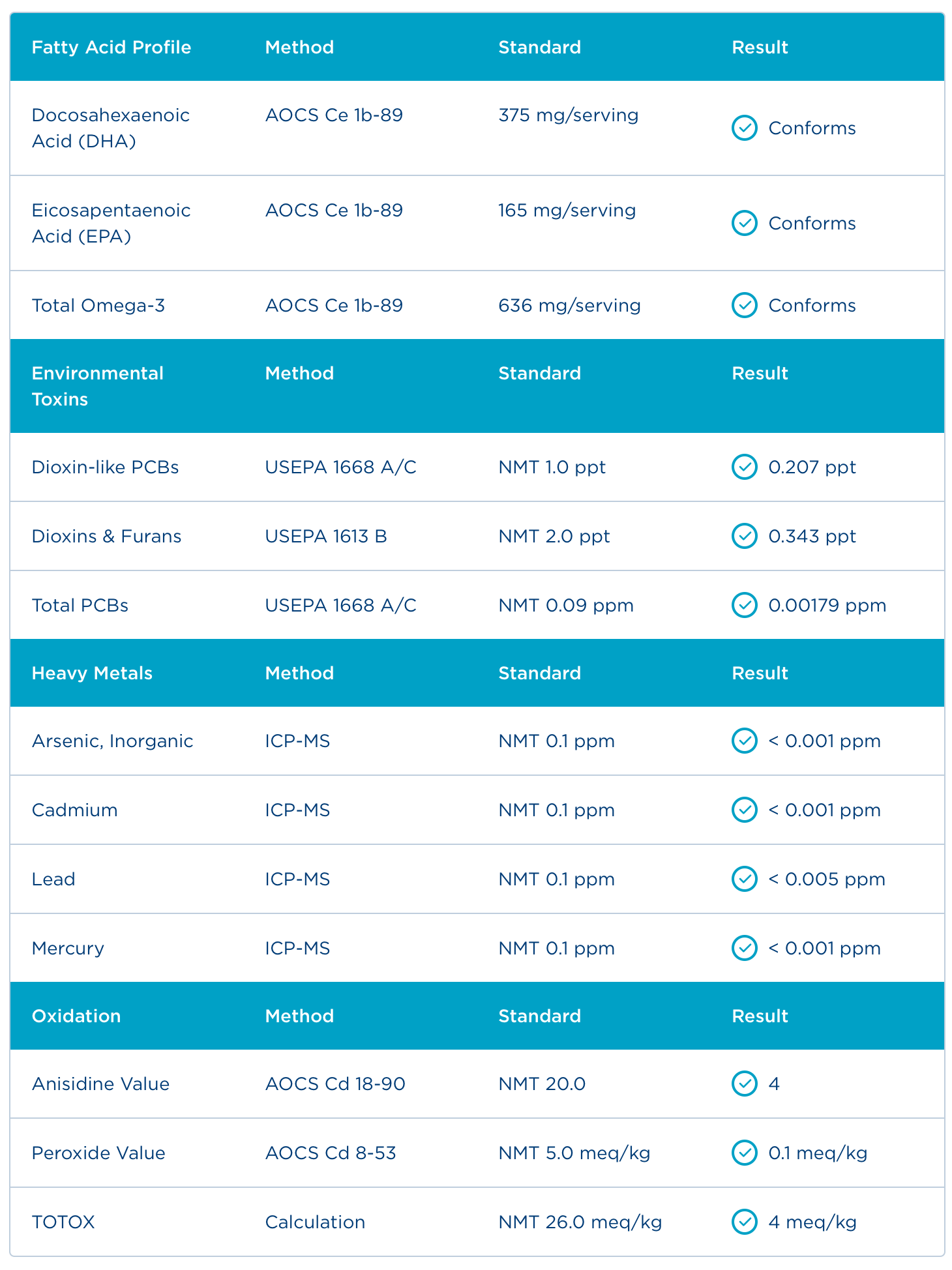Click the Cadmium result checkmark icon
This screenshot has width=952, height=1270.
tap(744, 810)
